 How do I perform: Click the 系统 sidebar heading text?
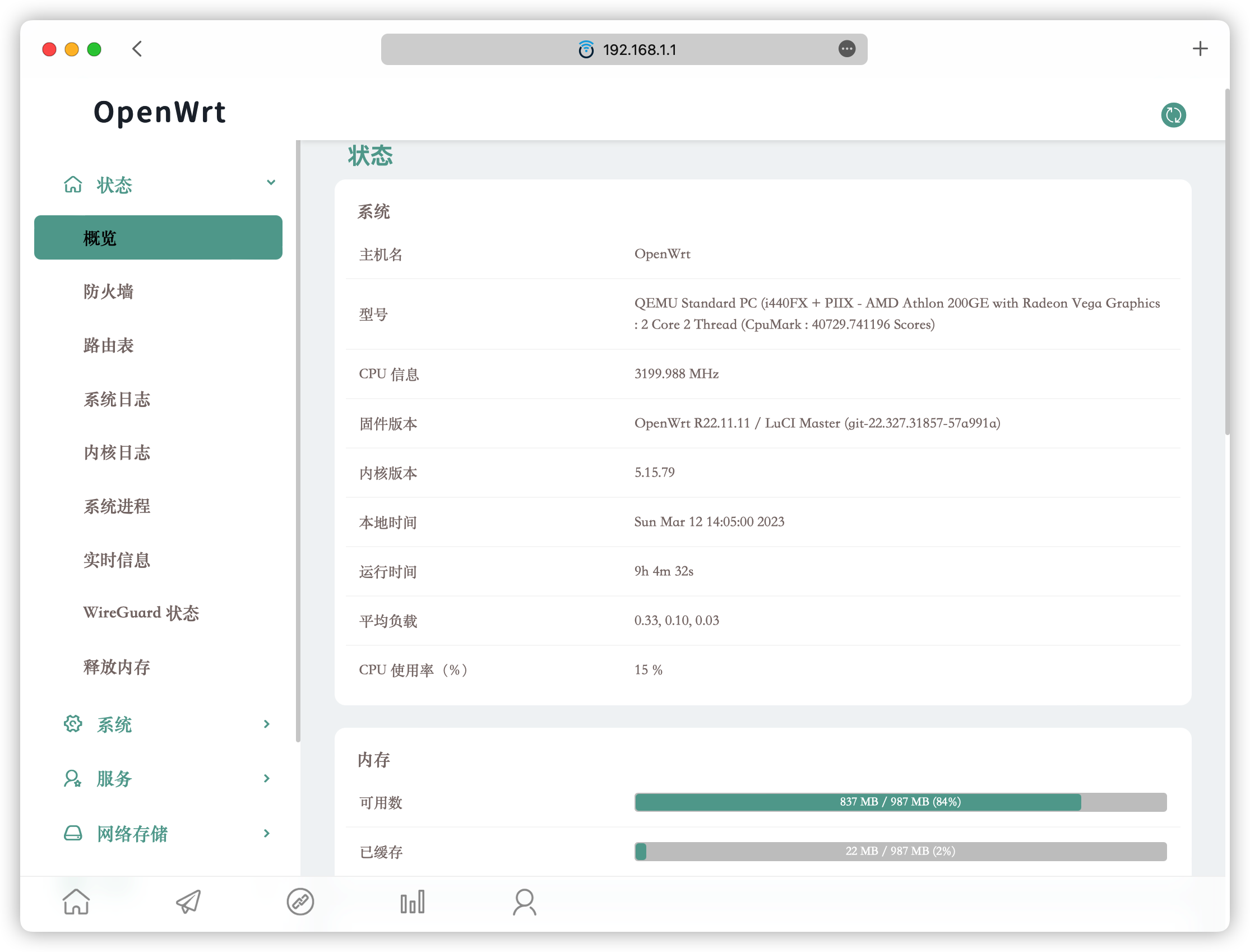(114, 724)
